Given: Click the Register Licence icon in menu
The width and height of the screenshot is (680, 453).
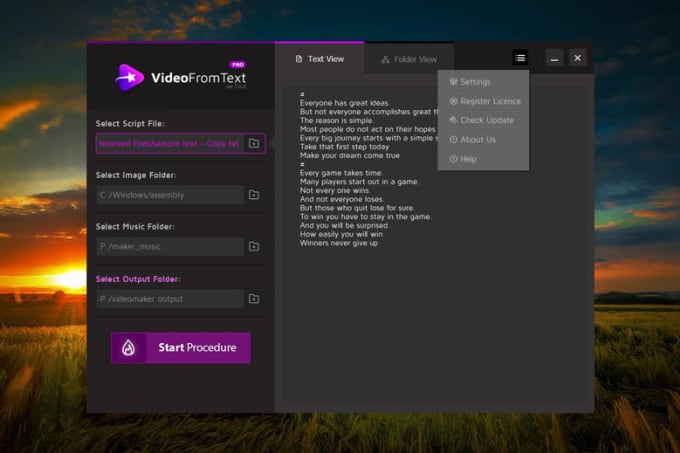Looking at the screenshot, I should coord(453,101).
